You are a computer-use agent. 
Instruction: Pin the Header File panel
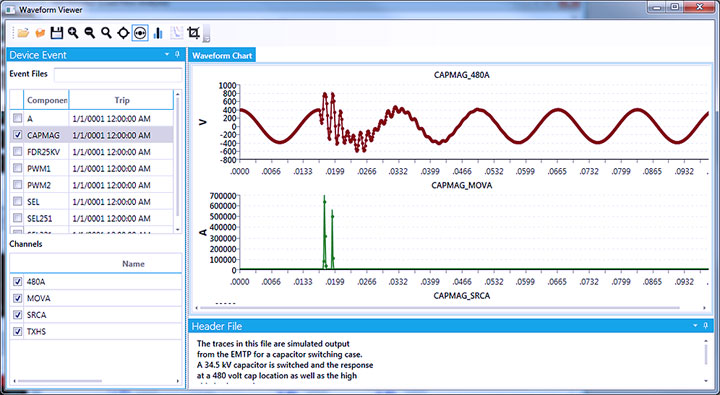[x=706, y=325]
